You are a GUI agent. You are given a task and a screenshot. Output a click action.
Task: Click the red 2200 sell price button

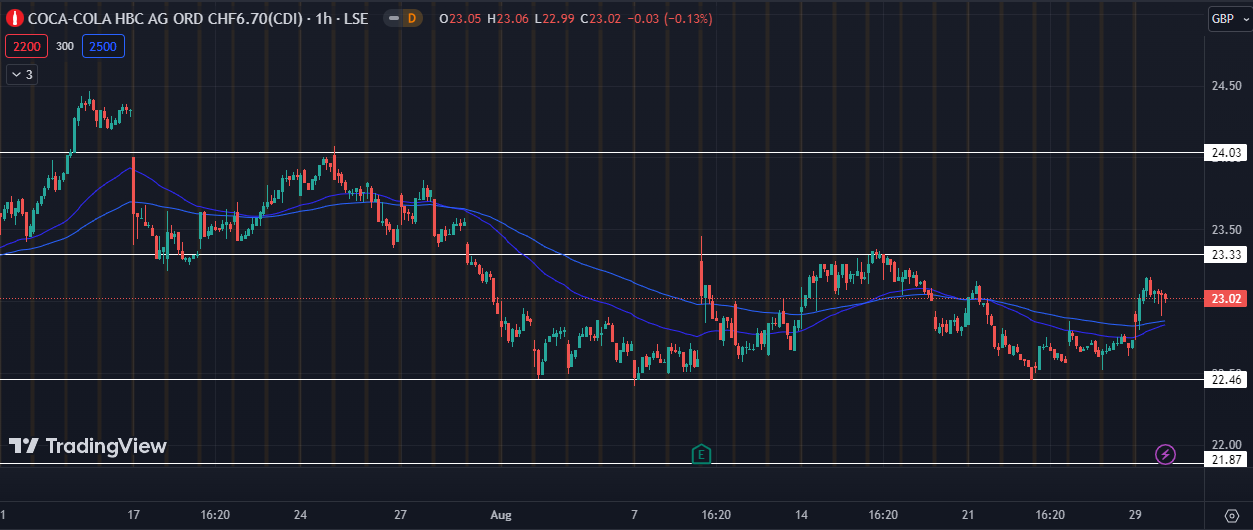(x=26, y=46)
